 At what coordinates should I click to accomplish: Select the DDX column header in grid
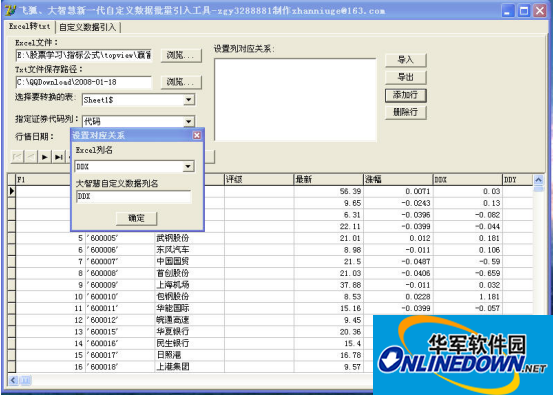[x=467, y=180]
